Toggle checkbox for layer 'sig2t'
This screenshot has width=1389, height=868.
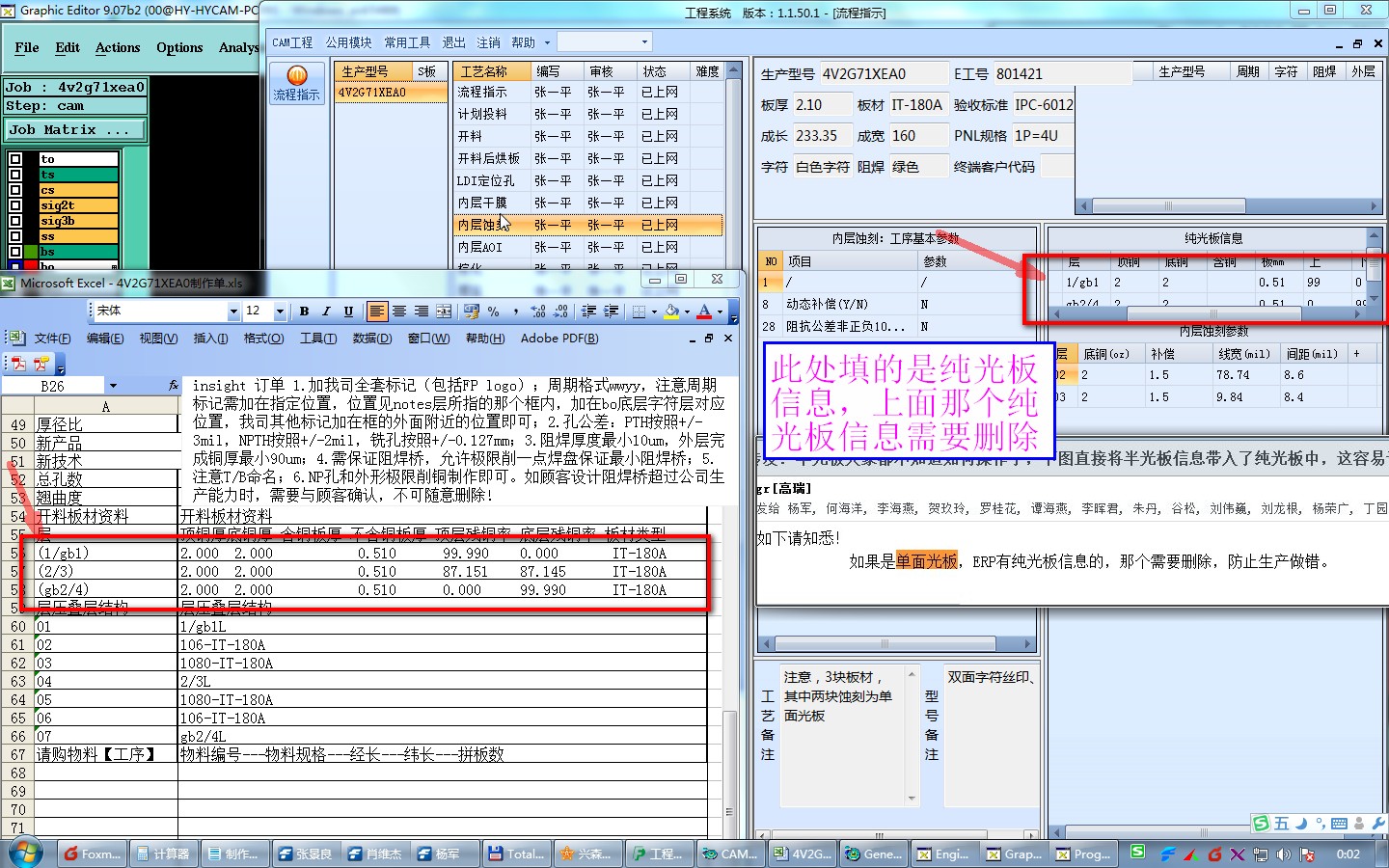[15, 205]
